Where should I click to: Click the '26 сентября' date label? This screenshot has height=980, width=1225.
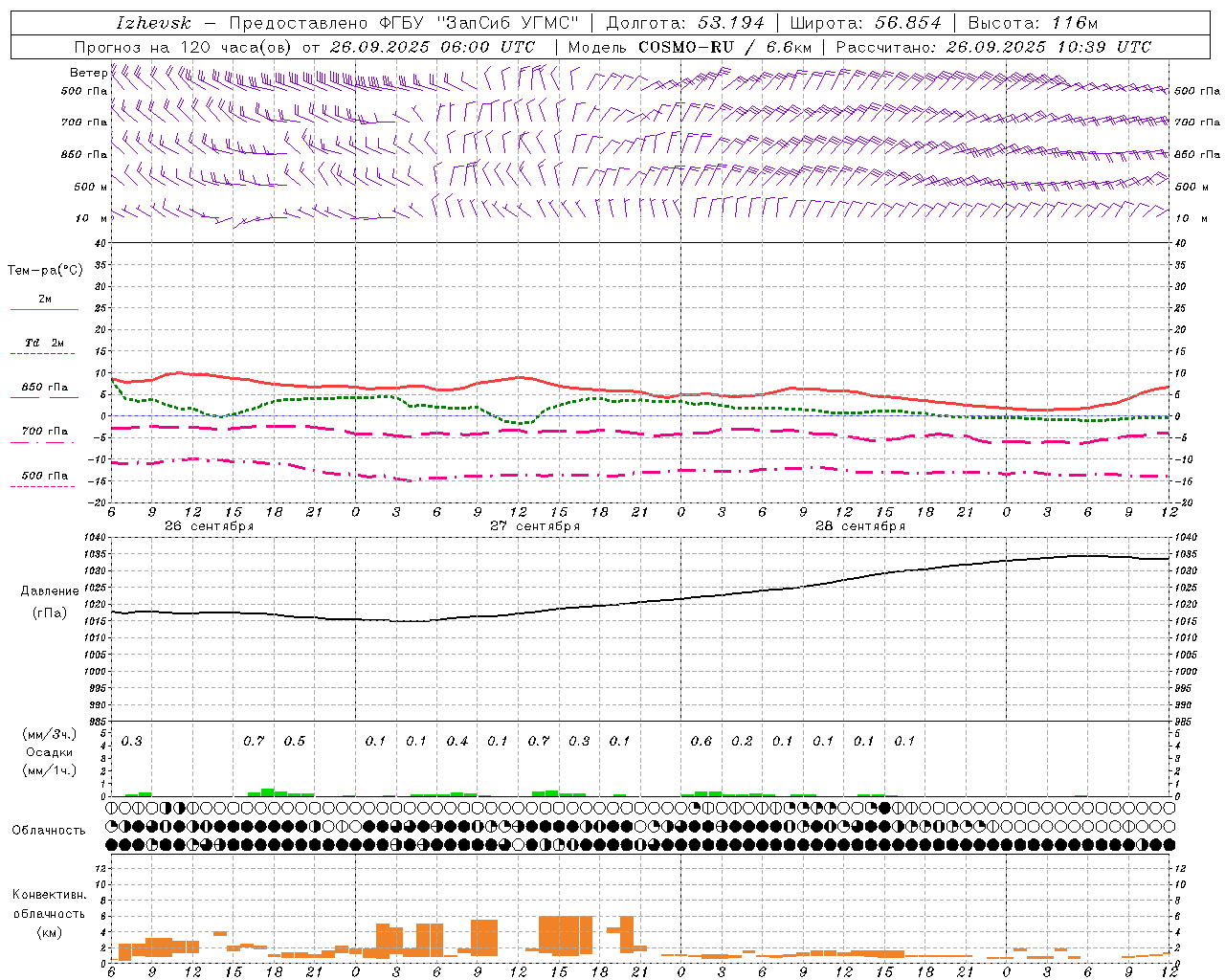tap(209, 526)
